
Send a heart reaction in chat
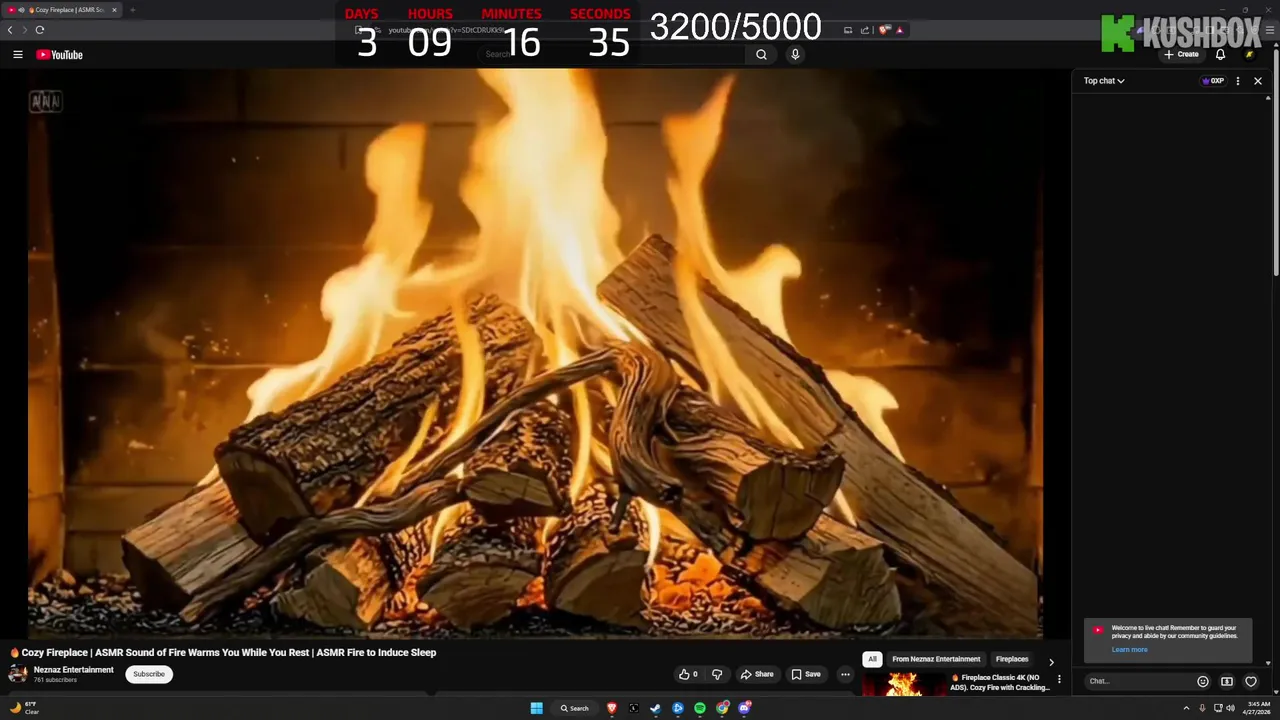click(1251, 682)
